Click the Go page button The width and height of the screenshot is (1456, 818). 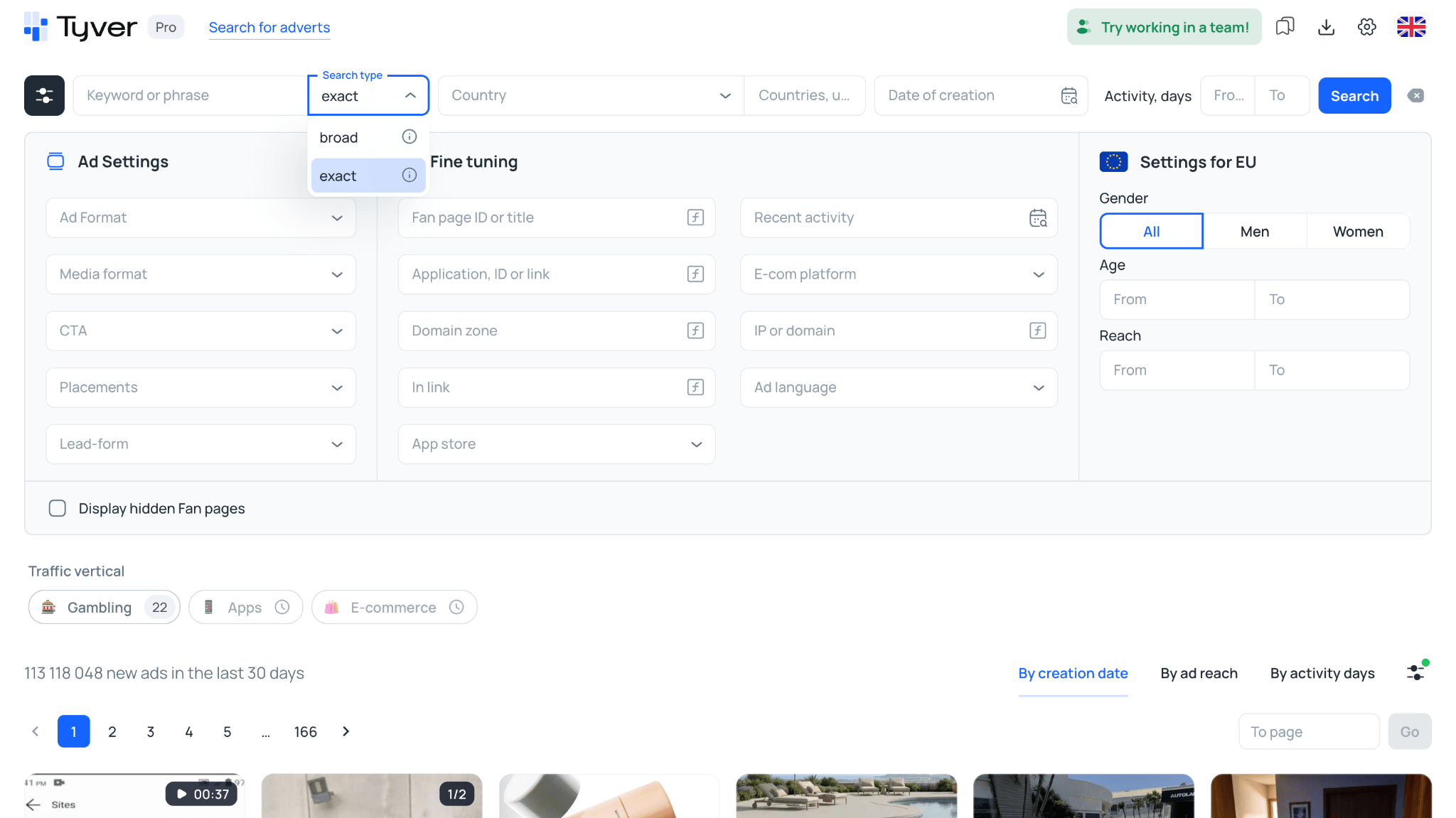pos(1409,731)
